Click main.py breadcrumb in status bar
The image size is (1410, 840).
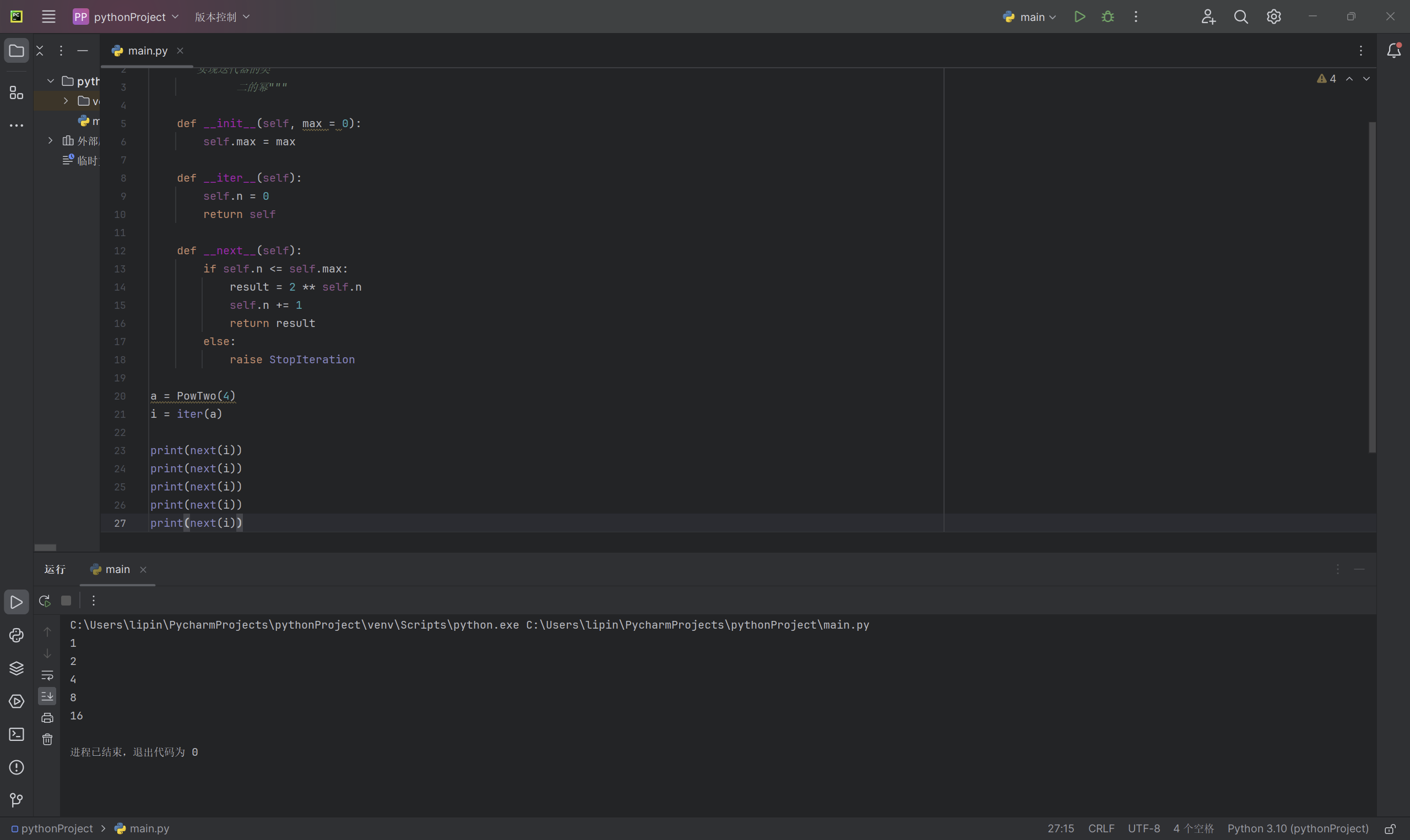tap(142, 828)
